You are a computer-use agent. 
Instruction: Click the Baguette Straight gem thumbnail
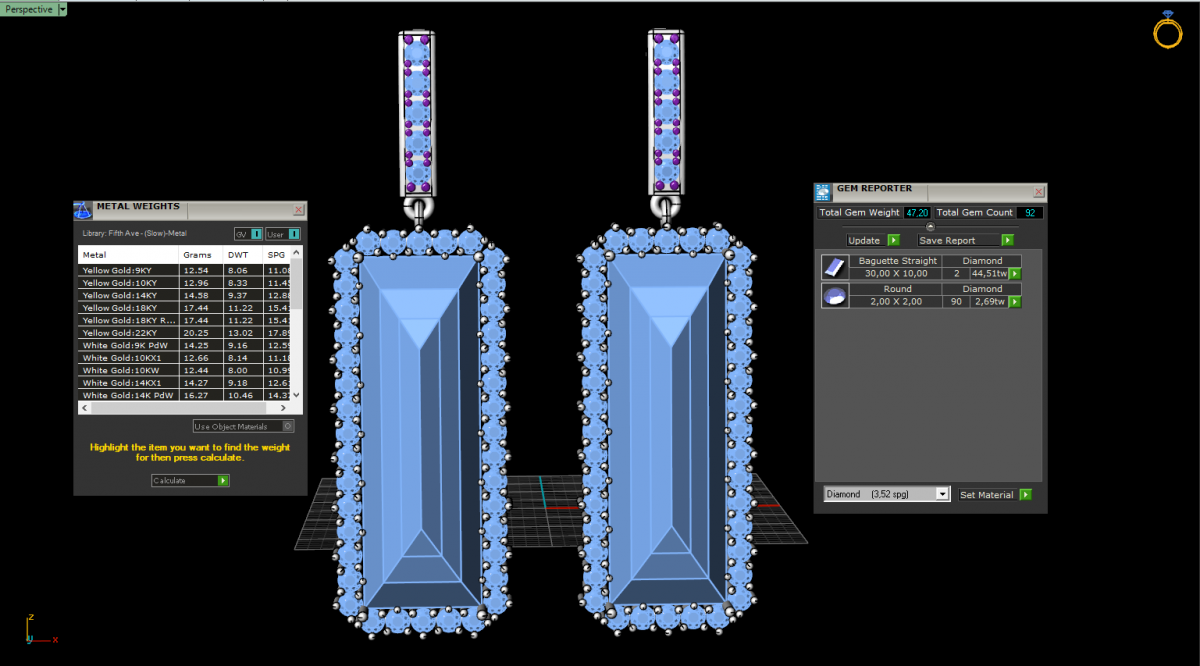tap(834, 267)
